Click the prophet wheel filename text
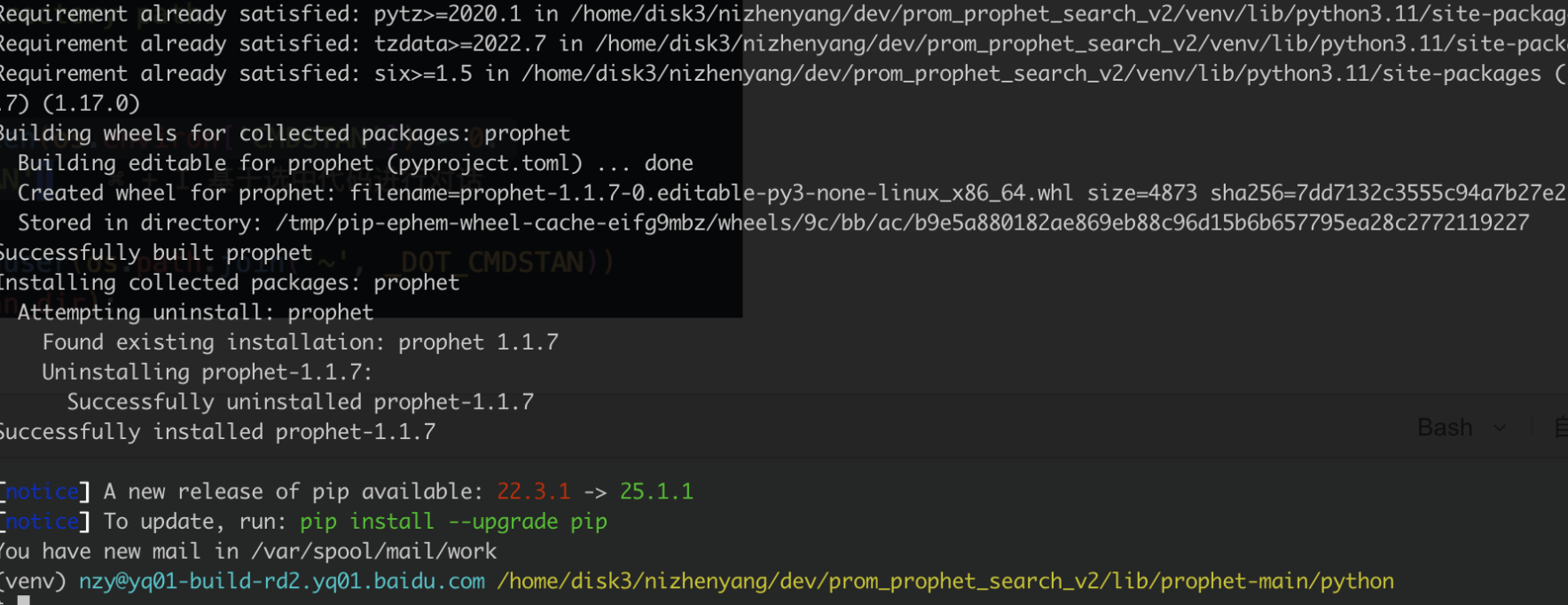The image size is (1568, 605). coord(711,192)
